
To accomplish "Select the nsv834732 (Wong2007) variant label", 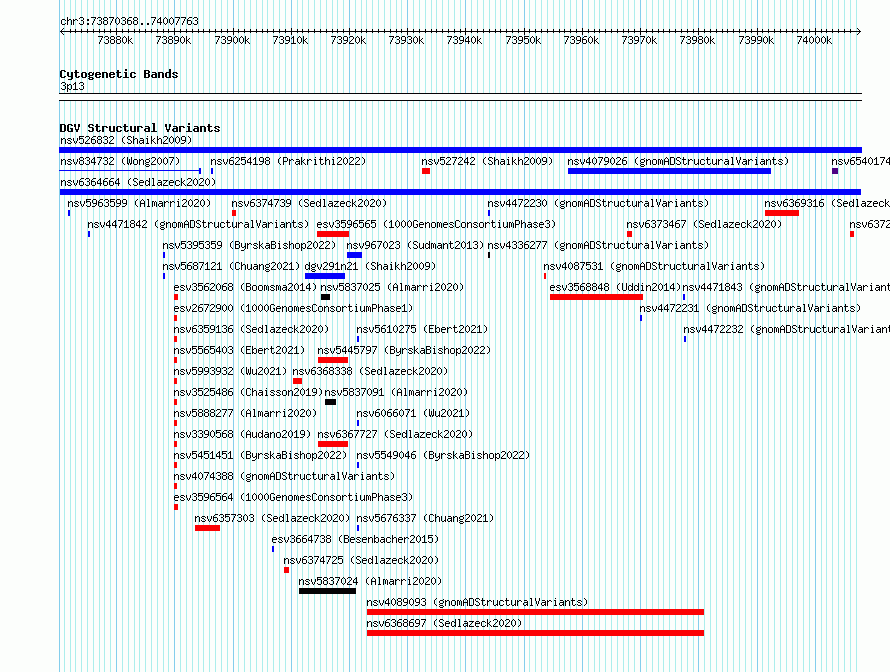I will tap(120, 161).
